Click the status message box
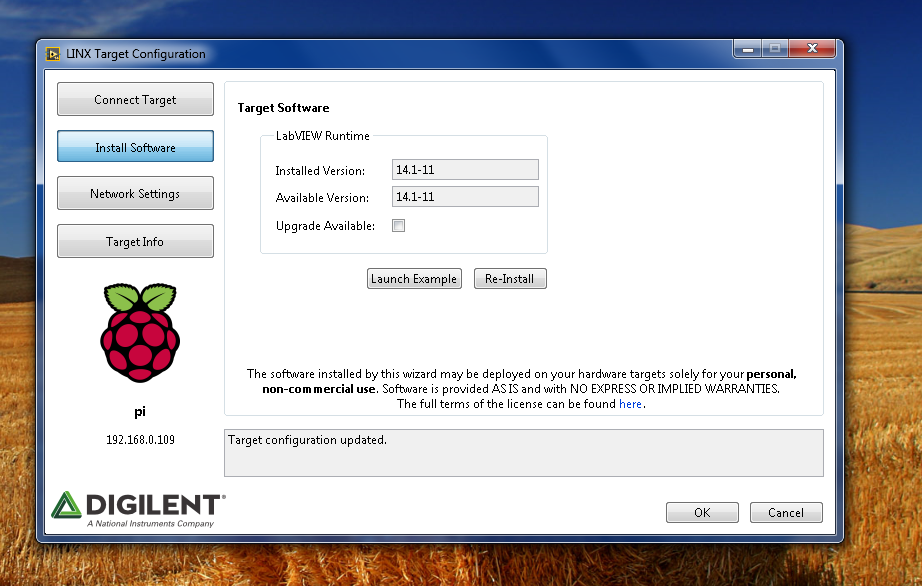Image resolution: width=922 pixels, height=586 pixels. click(x=524, y=453)
